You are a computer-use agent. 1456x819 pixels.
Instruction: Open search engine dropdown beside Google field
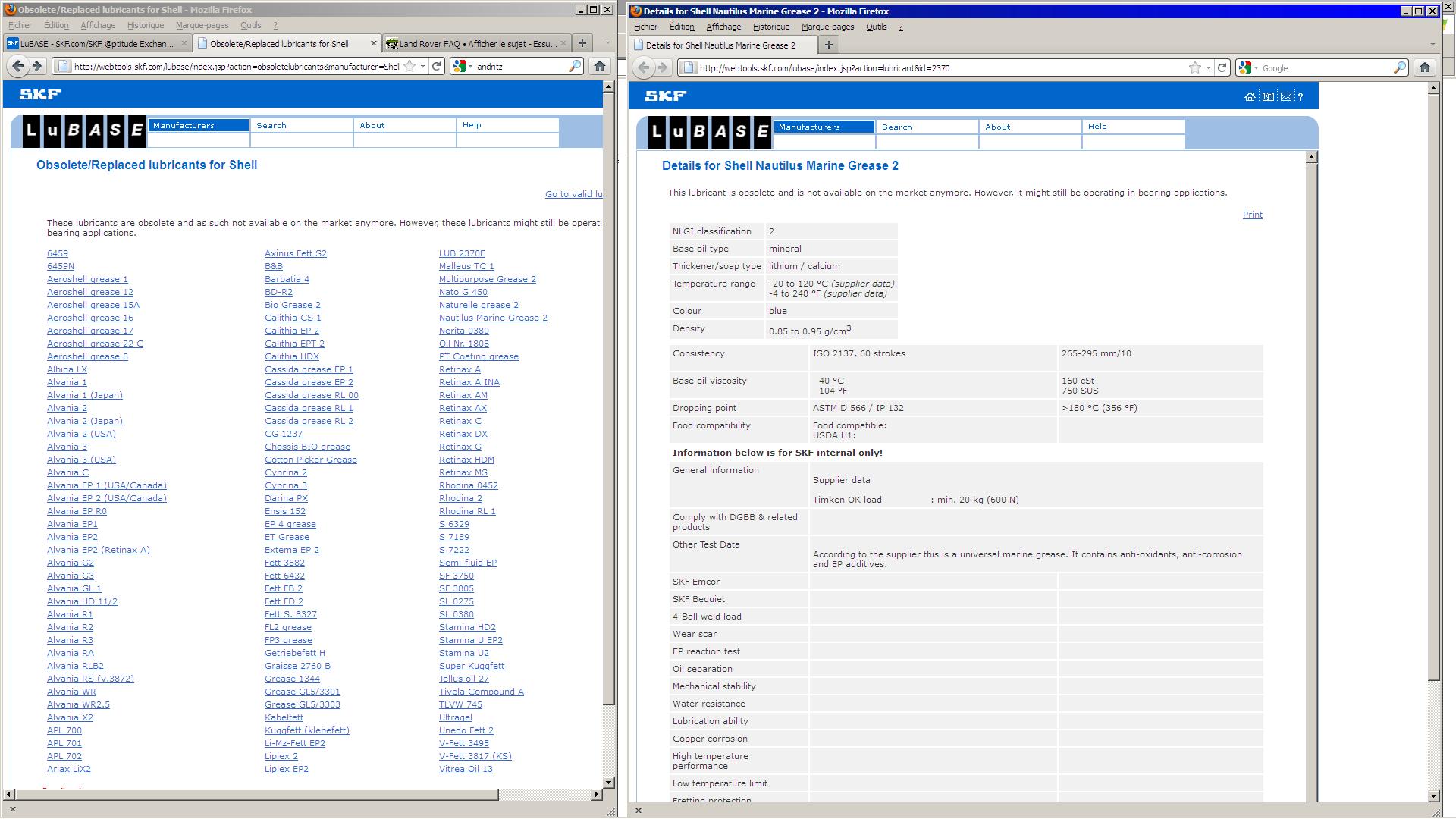click(1248, 68)
